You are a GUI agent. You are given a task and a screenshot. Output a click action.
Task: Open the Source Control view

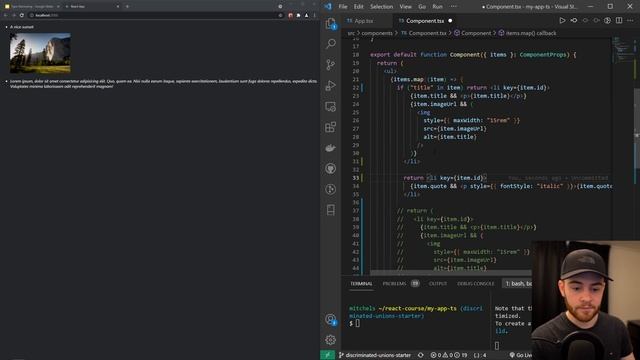pos(331,64)
